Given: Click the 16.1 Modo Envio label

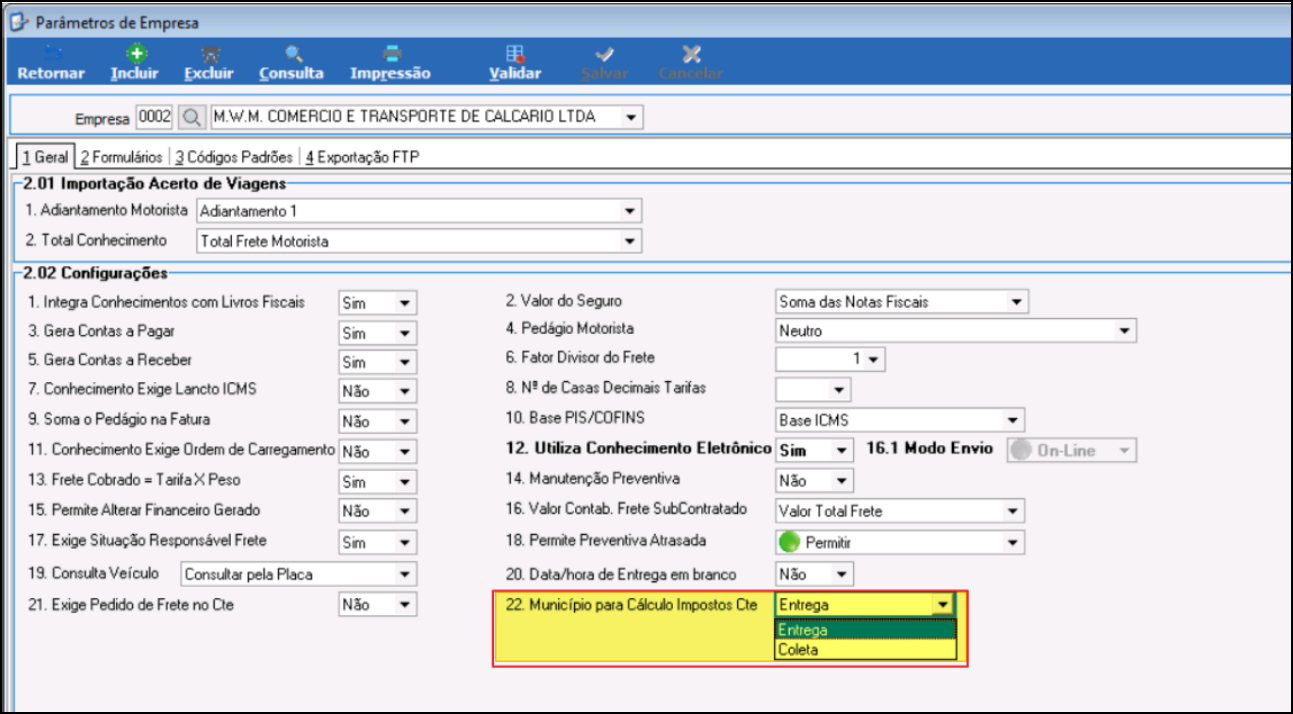Looking at the screenshot, I should click(x=929, y=448).
